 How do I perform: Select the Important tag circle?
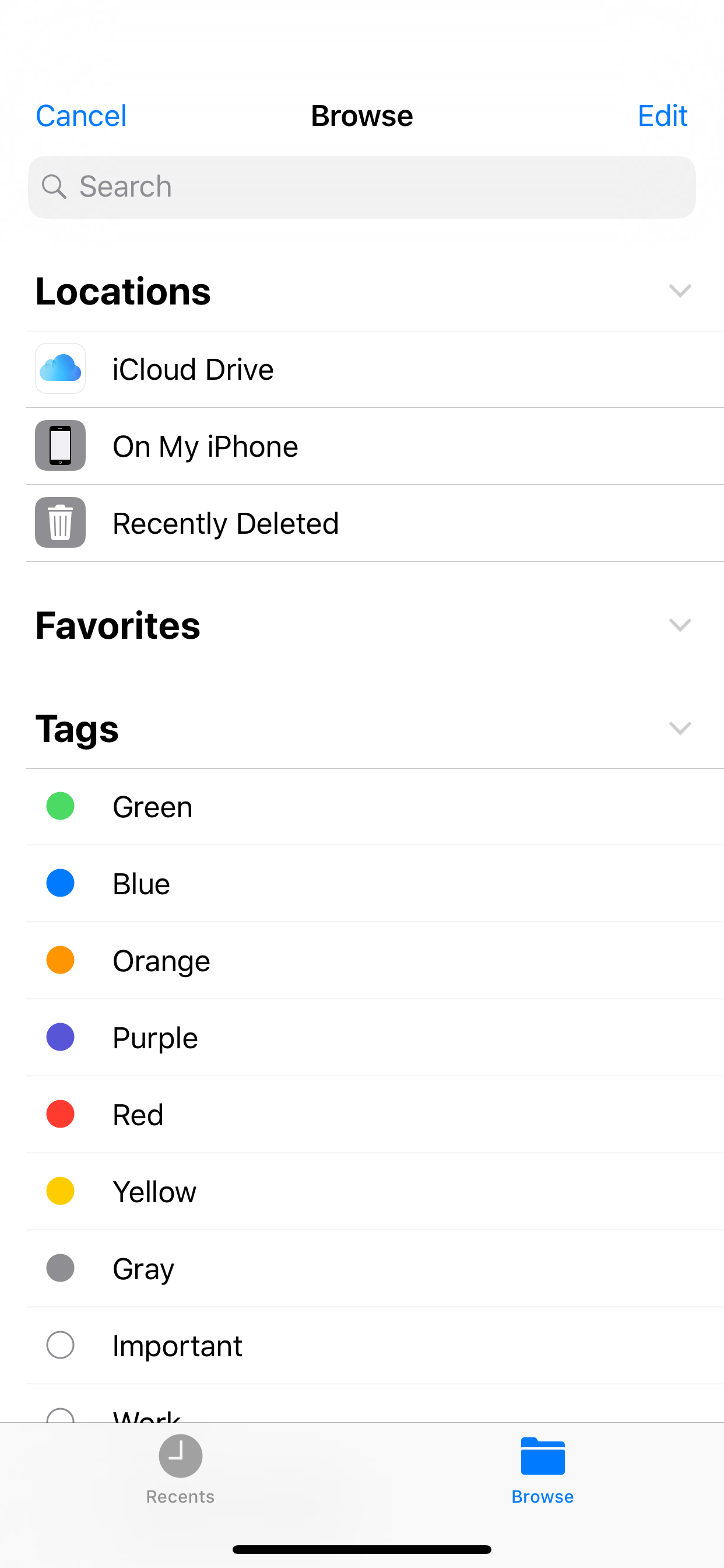pyautogui.click(x=60, y=1345)
